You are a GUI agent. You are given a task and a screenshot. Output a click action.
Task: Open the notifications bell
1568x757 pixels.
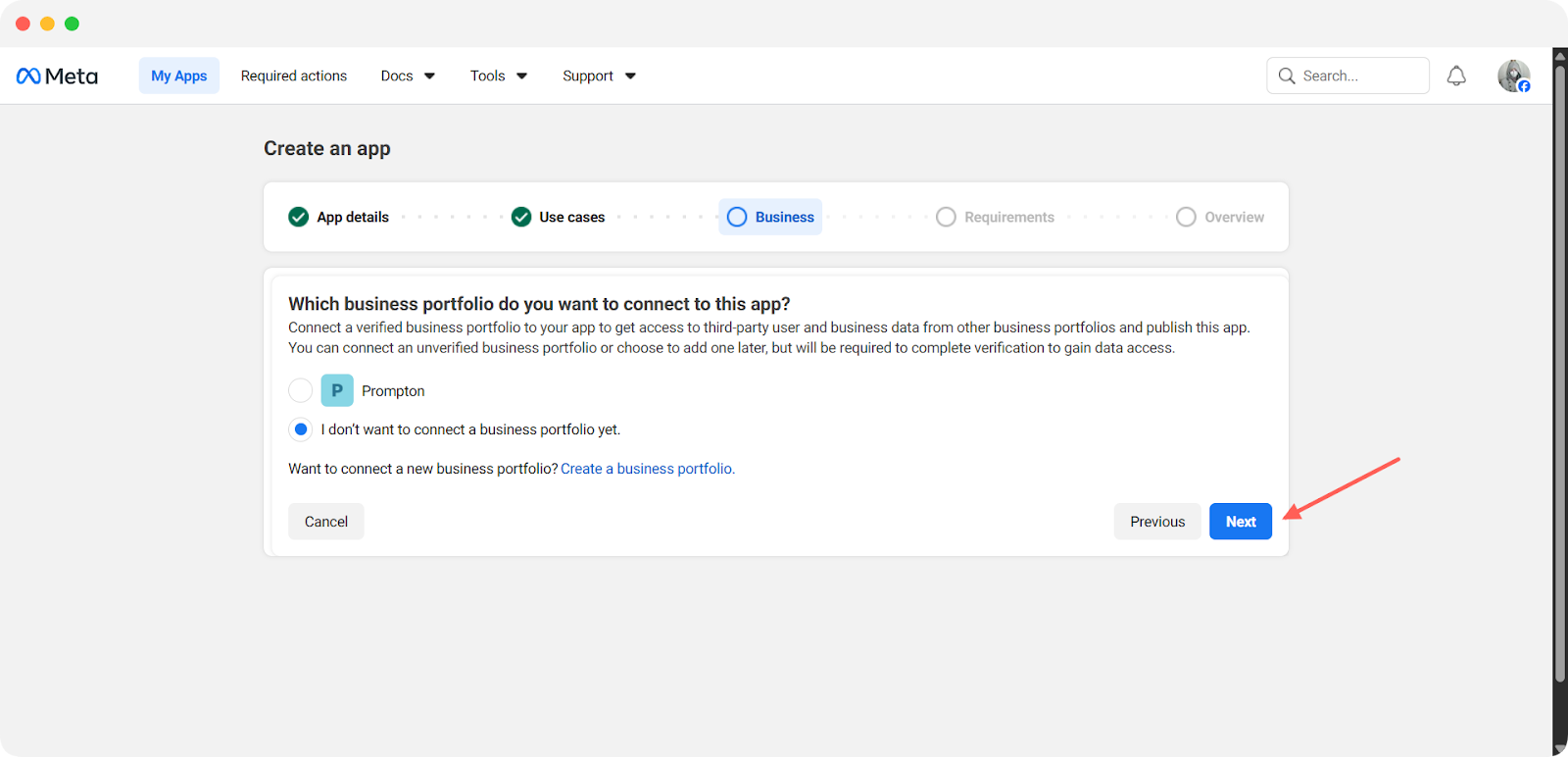click(x=1456, y=76)
